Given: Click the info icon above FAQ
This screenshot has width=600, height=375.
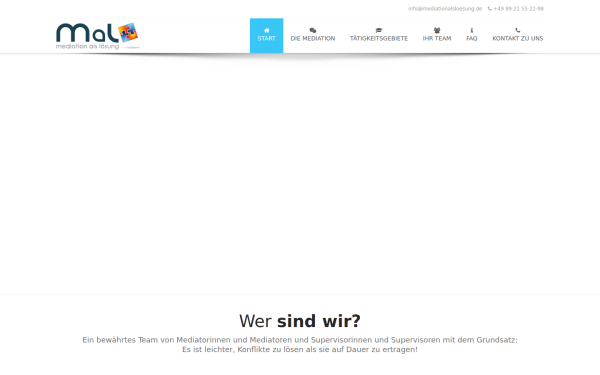Looking at the screenshot, I should (x=472, y=30).
